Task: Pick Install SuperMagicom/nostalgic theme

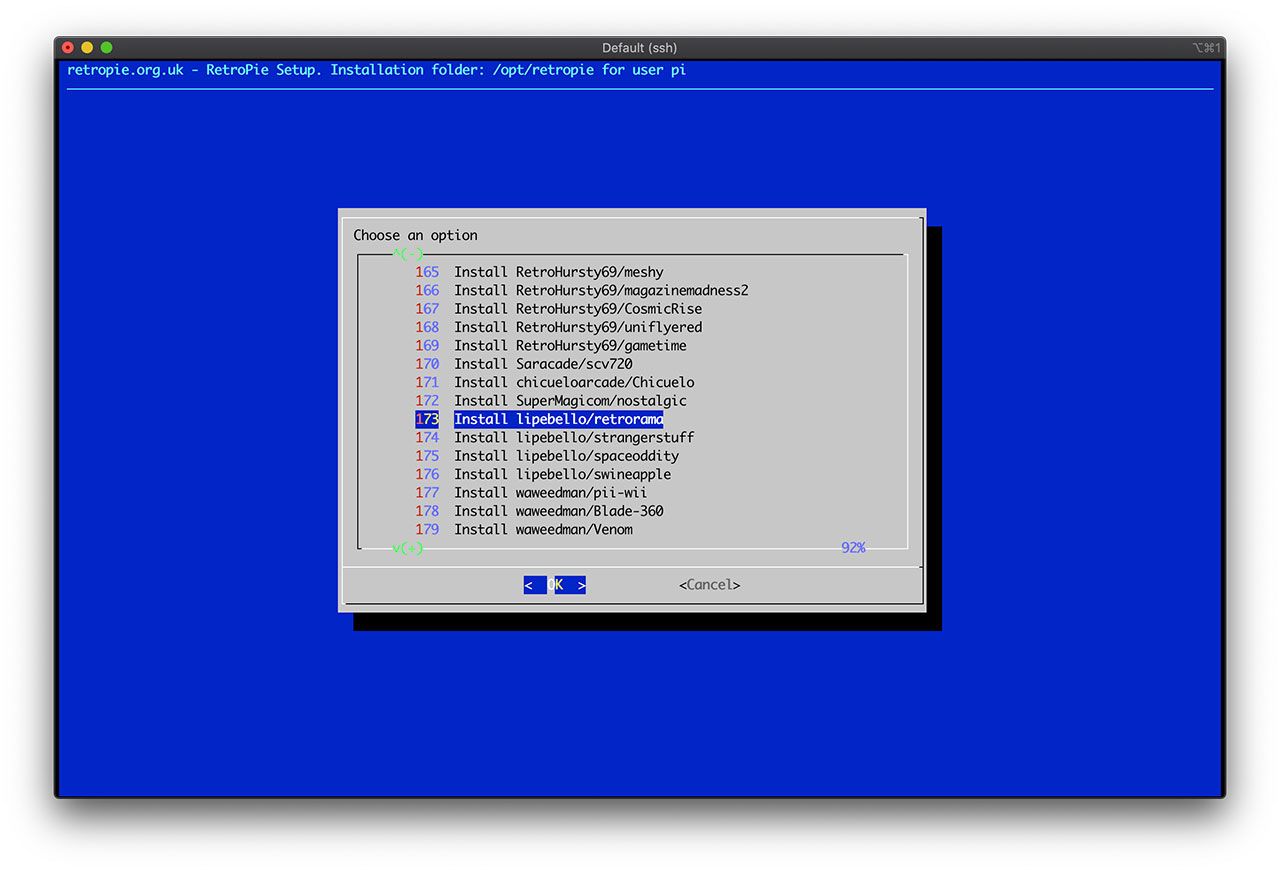Action: tap(570, 401)
